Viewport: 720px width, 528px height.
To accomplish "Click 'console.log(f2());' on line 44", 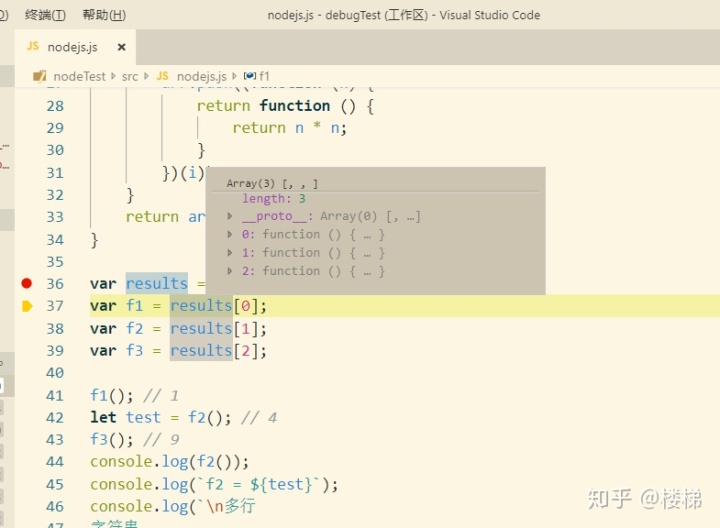I will pos(169,461).
